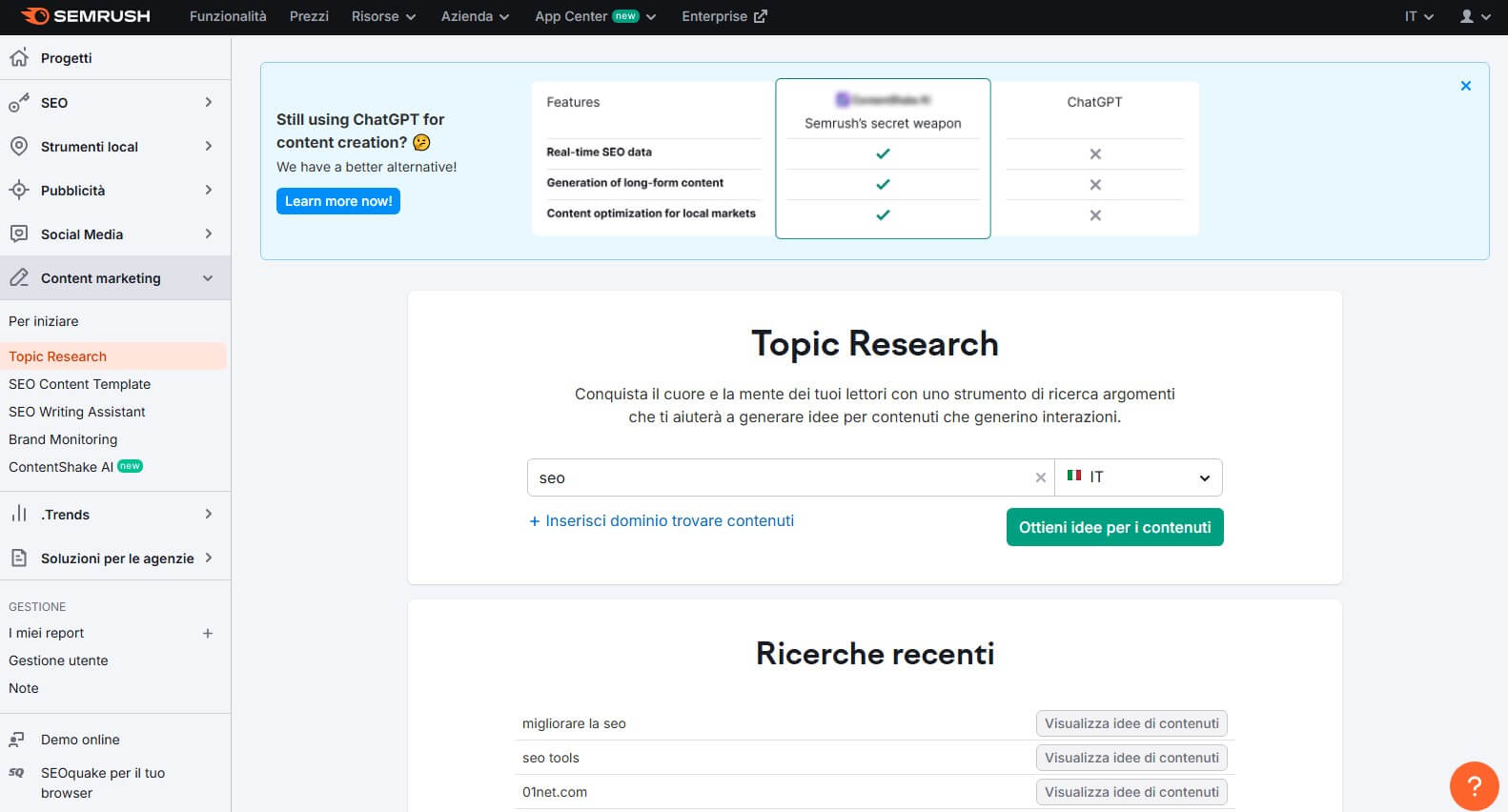
Task: Open Risorse dropdown menu
Action: [x=383, y=16]
